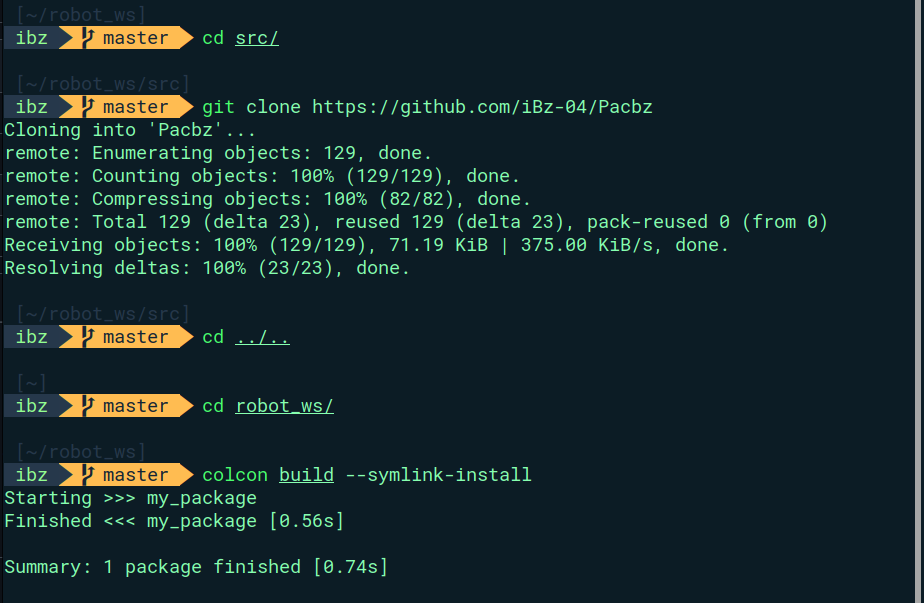
Task: Click the 'Summary: 1 package finished' line
Action: click(196, 567)
